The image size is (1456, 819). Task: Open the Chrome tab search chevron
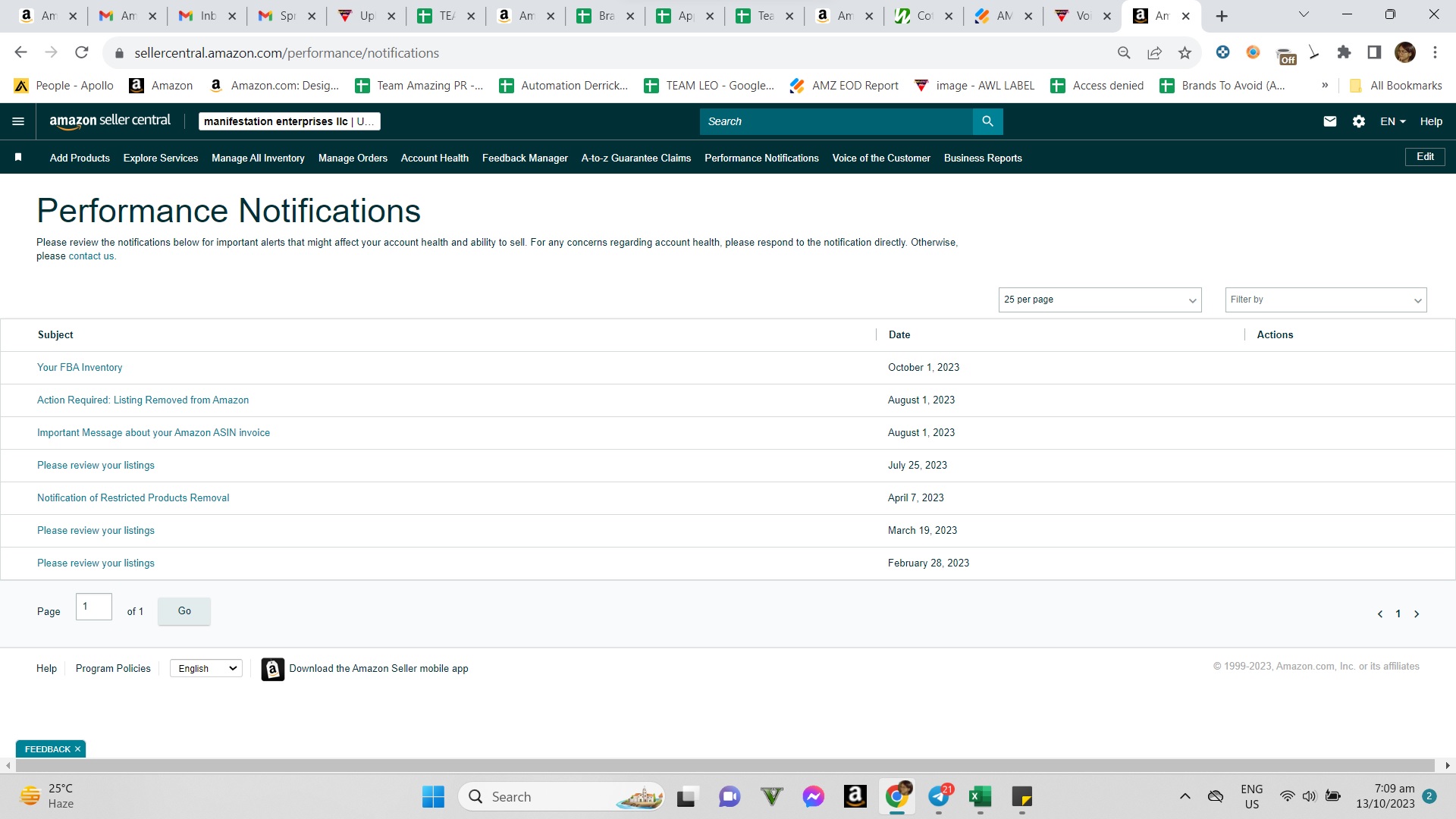pos(1304,14)
